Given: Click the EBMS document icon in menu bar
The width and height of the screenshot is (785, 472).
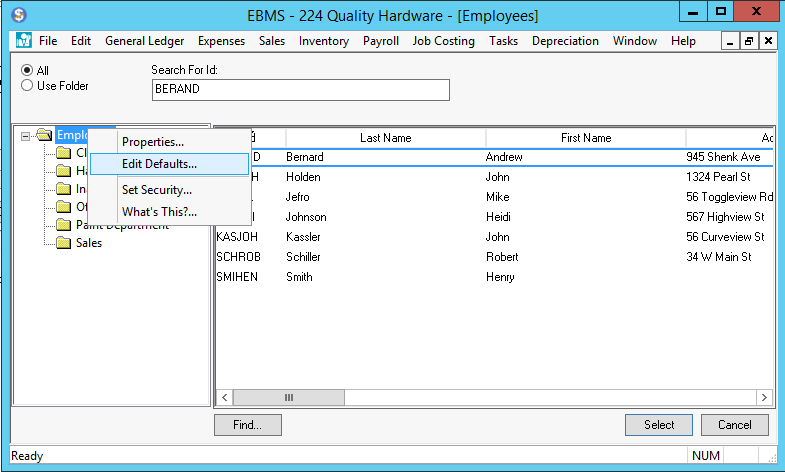Looking at the screenshot, I should coord(24,41).
